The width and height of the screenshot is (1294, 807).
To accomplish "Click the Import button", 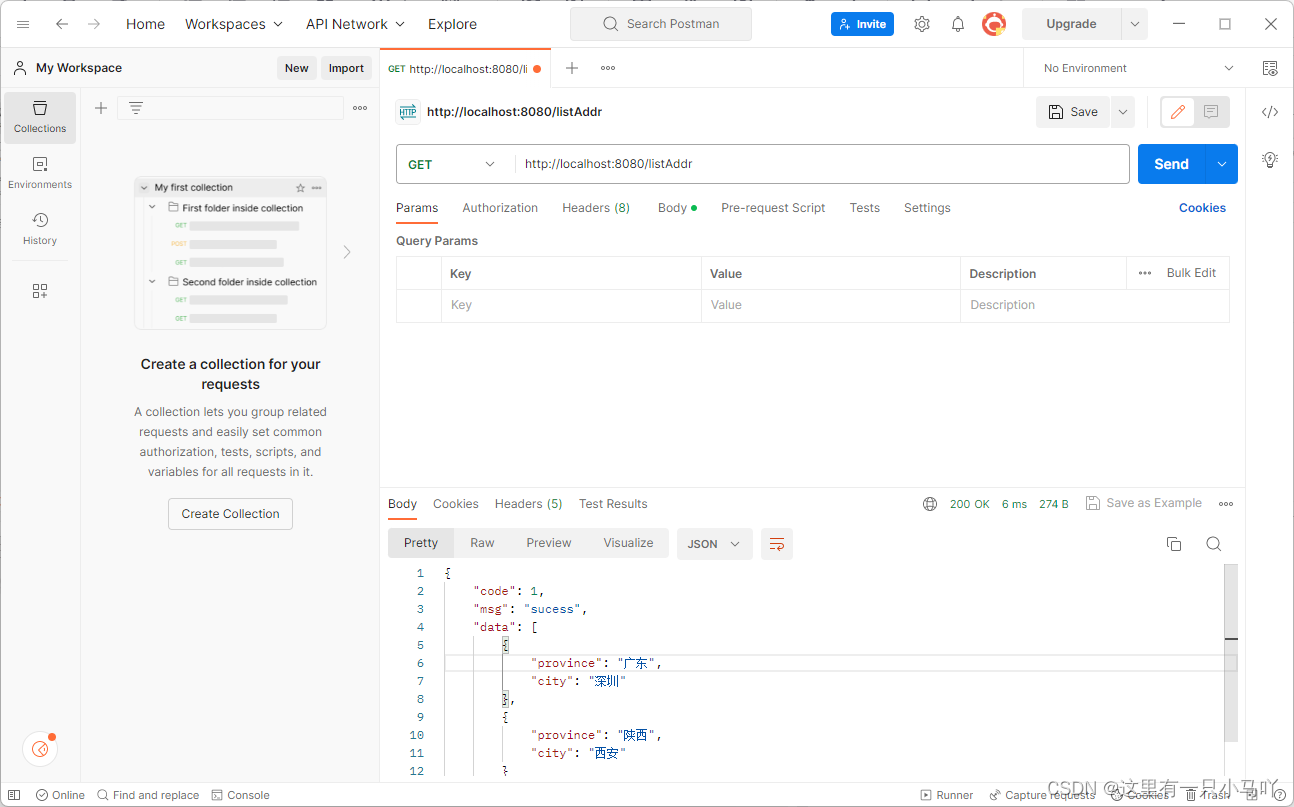I will 347,68.
